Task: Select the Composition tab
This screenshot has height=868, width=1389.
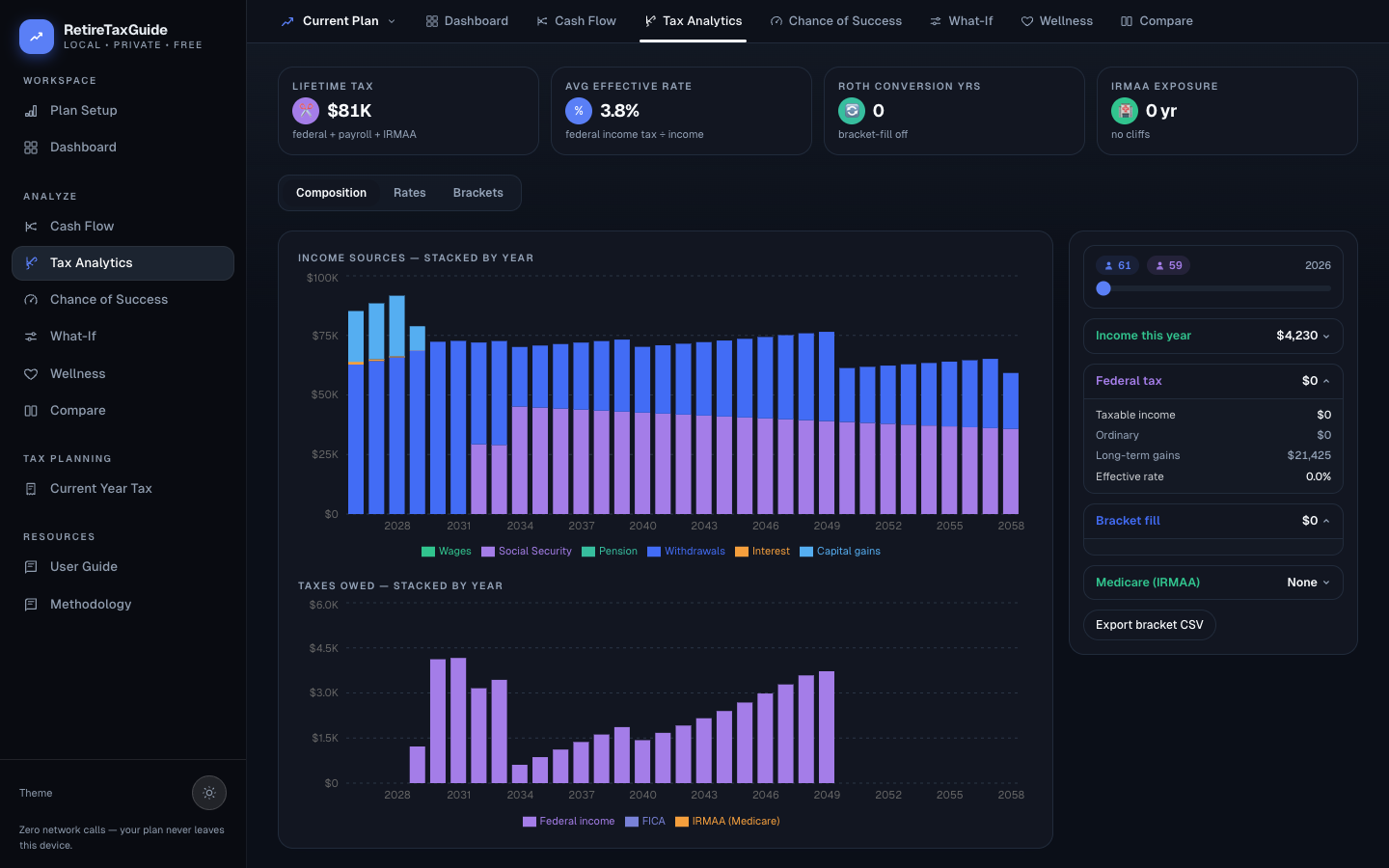Action: (x=331, y=193)
